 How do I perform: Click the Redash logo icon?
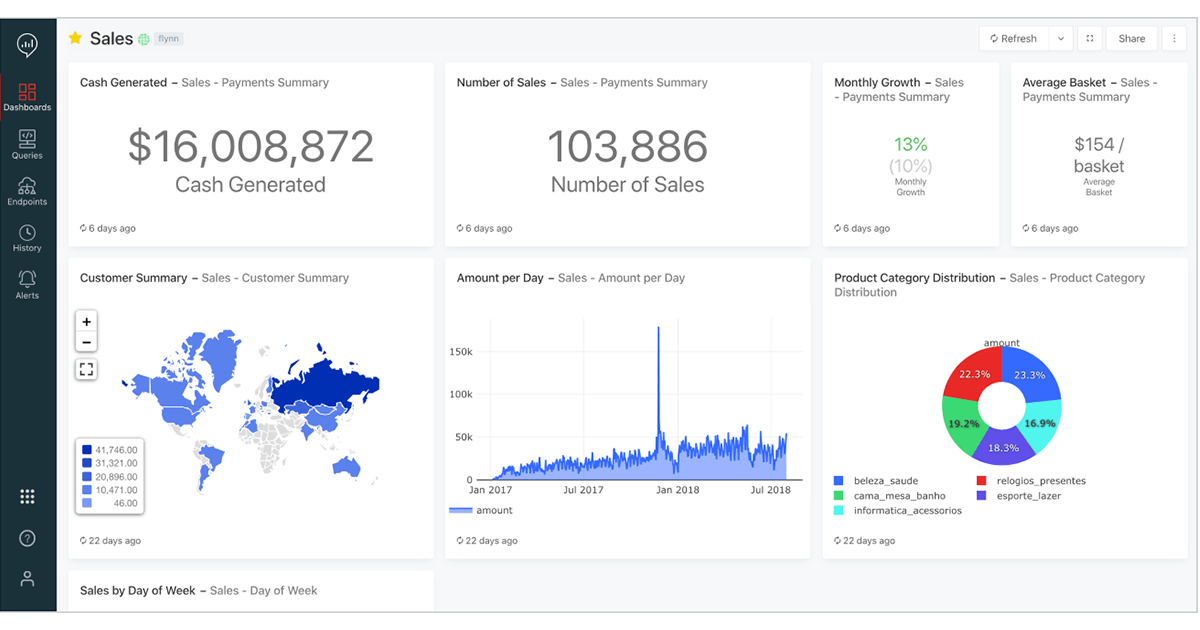point(27,44)
